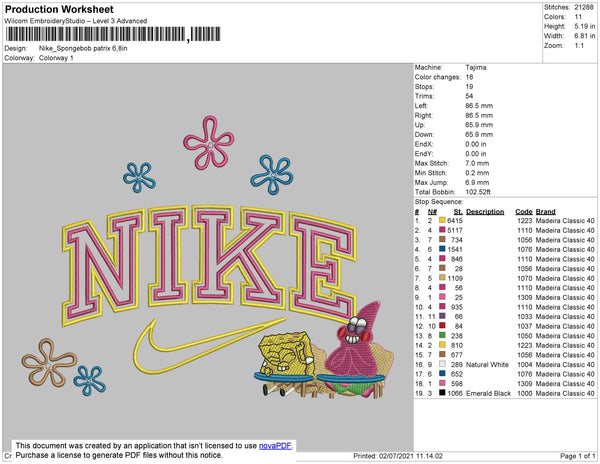Click the Trims value 54
This screenshot has width=600, height=464.
coord(469,96)
